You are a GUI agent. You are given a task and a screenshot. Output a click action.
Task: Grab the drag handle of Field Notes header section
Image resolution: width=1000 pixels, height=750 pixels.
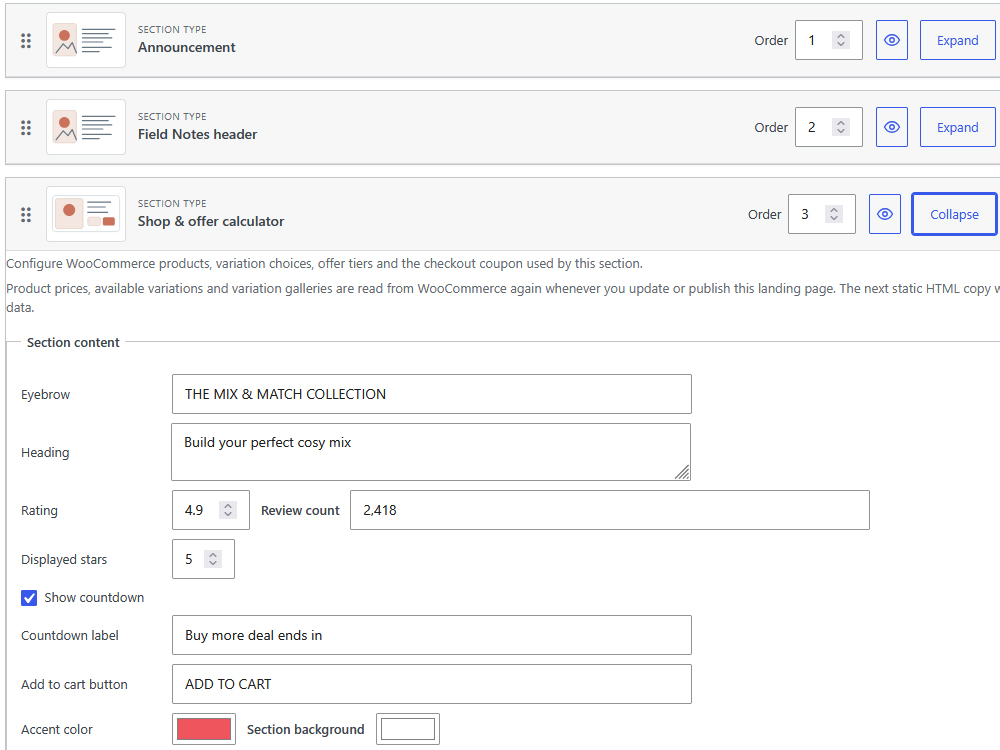[26, 128]
